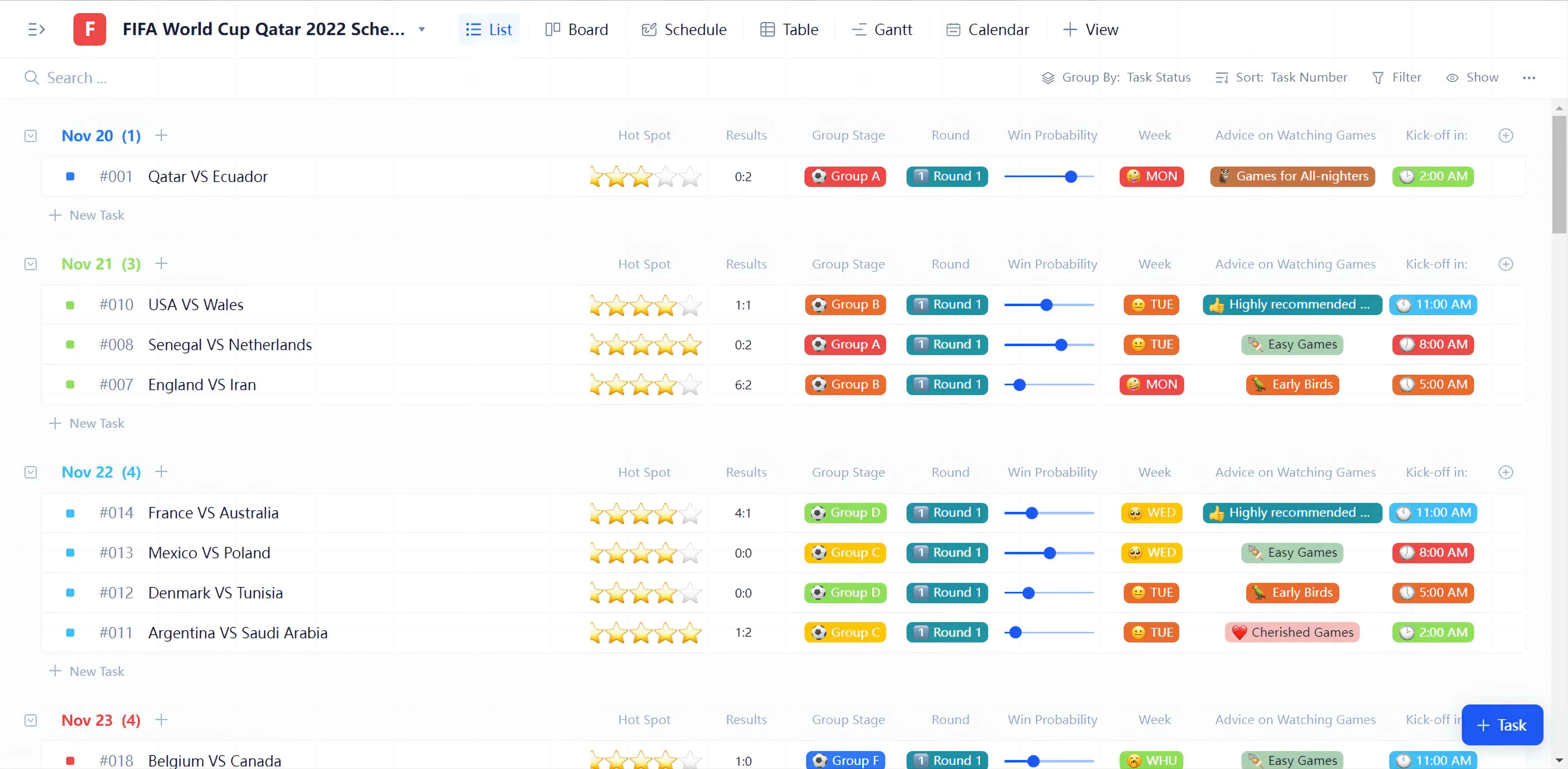Open the Argentina VS Saudi Arabia task

tap(237, 633)
